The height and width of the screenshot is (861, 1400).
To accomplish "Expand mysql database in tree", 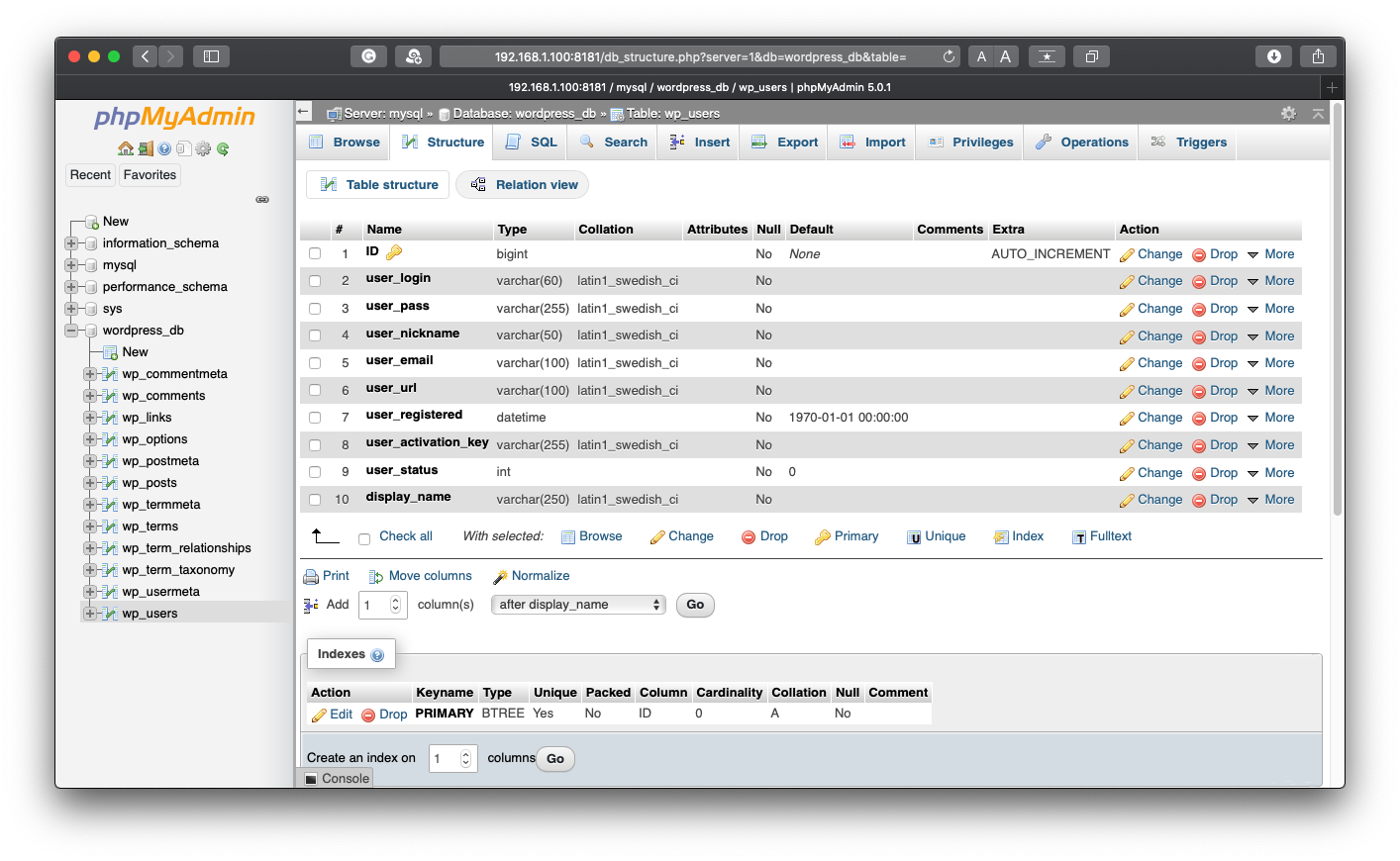I will [71, 265].
